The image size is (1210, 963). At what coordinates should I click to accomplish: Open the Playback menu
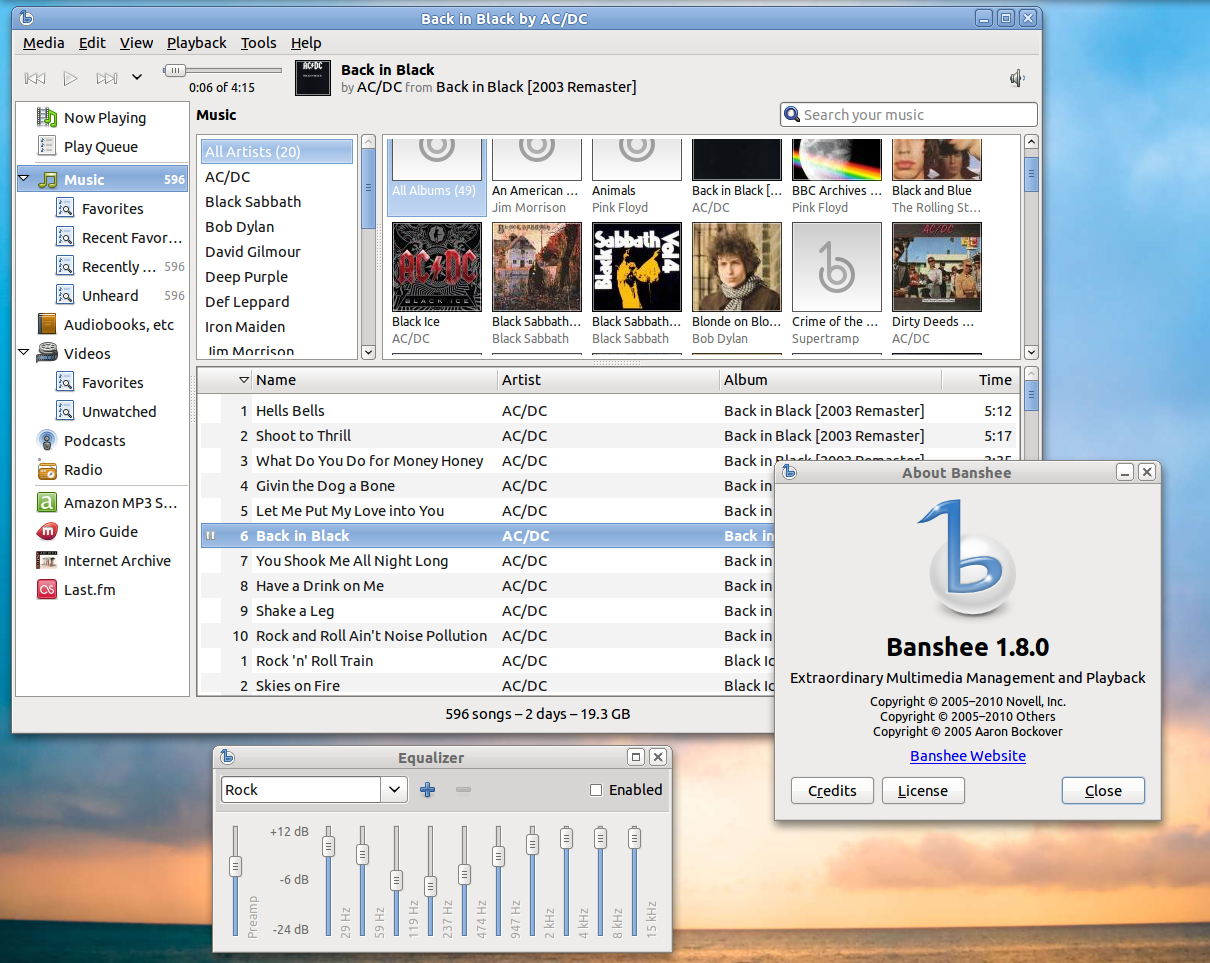point(196,43)
